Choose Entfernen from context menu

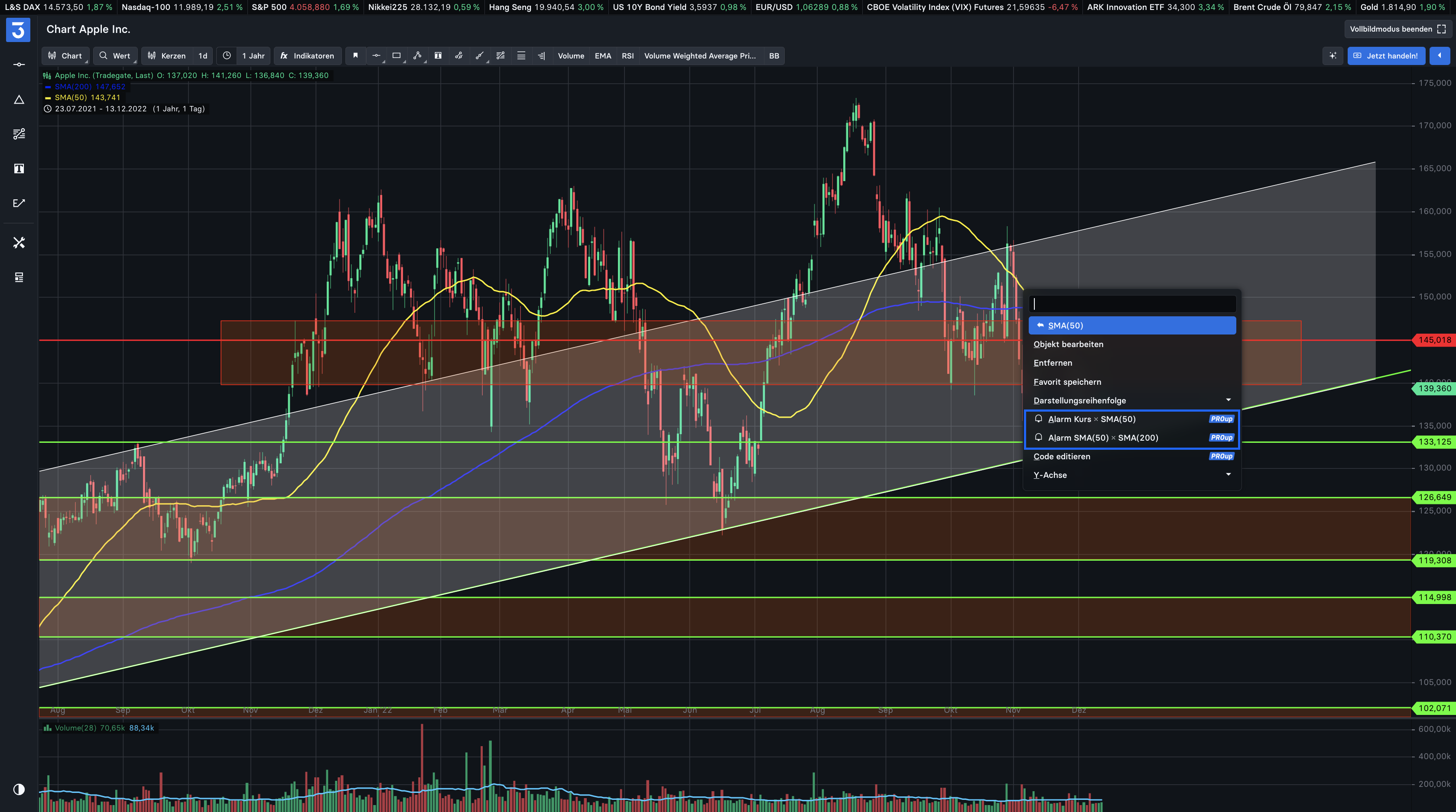[1132, 363]
